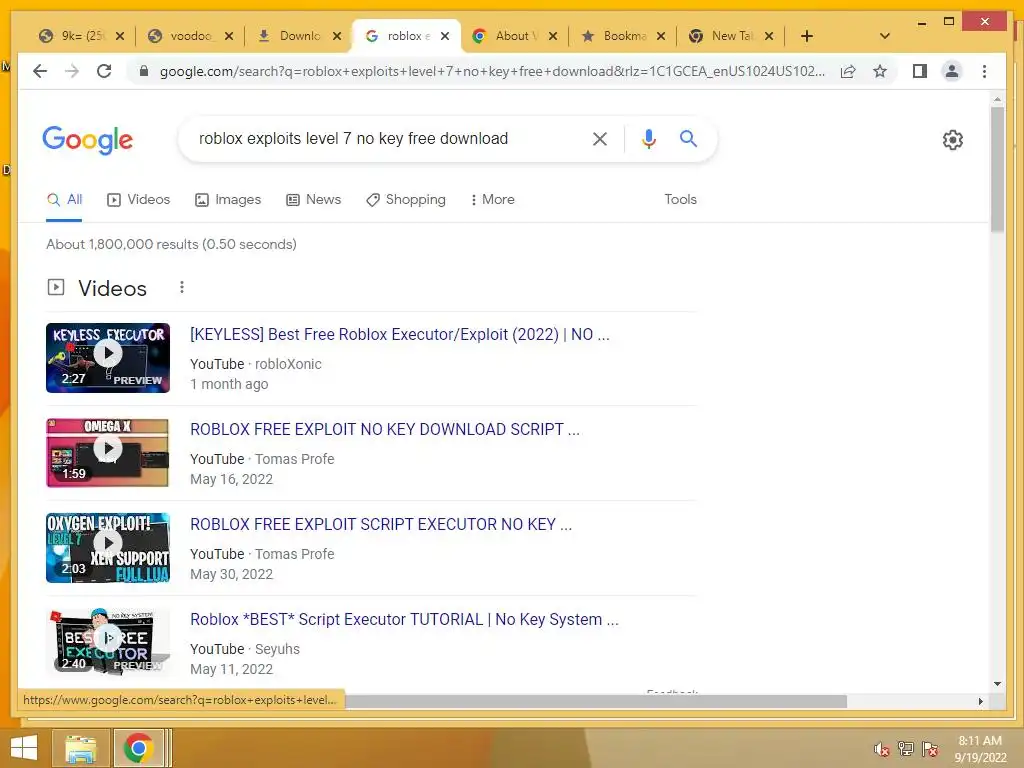1024x768 pixels.
Task: Open Chrome three-dot menu
Action: tap(984, 71)
